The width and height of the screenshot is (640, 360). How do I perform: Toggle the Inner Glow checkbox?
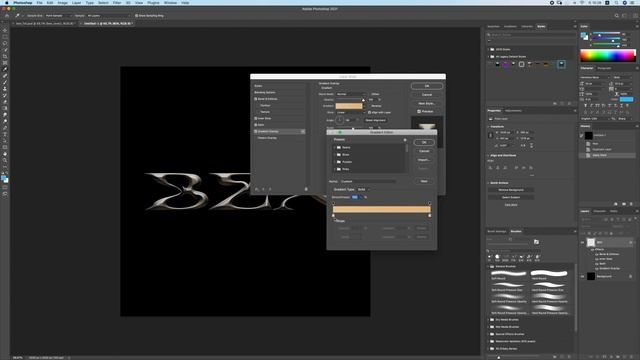[256, 118]
